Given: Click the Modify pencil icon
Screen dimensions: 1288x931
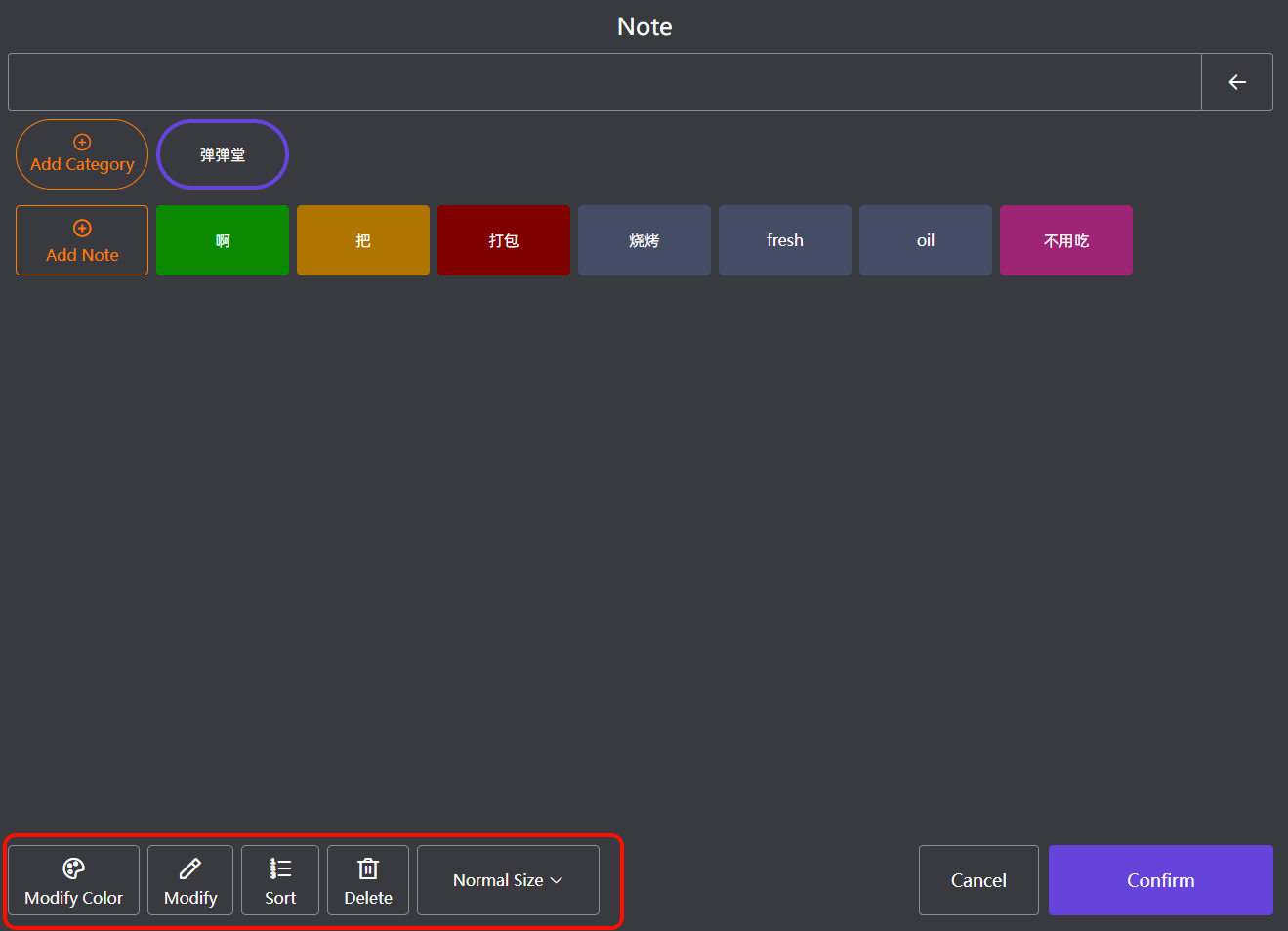Looking at the screenshot, I should [190, 868].
